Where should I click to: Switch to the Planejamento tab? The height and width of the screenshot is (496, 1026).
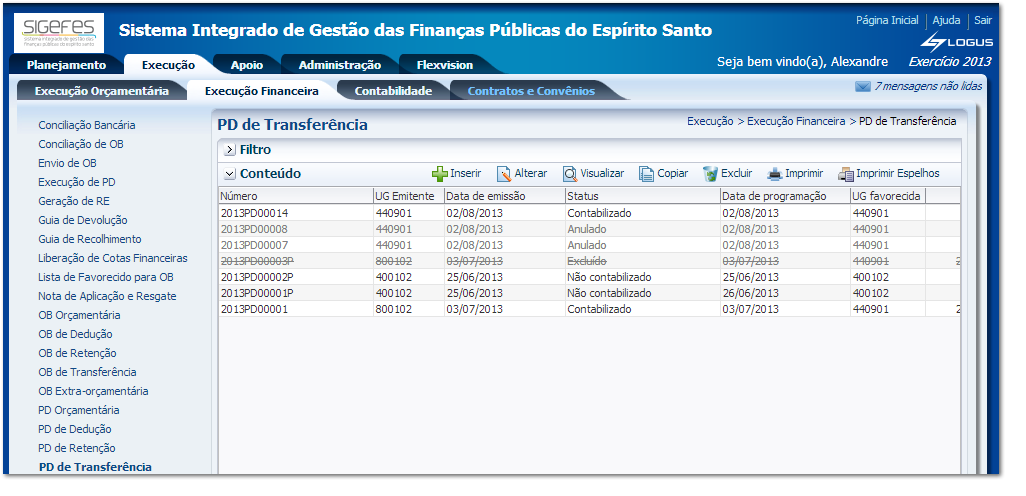point(66,65)
